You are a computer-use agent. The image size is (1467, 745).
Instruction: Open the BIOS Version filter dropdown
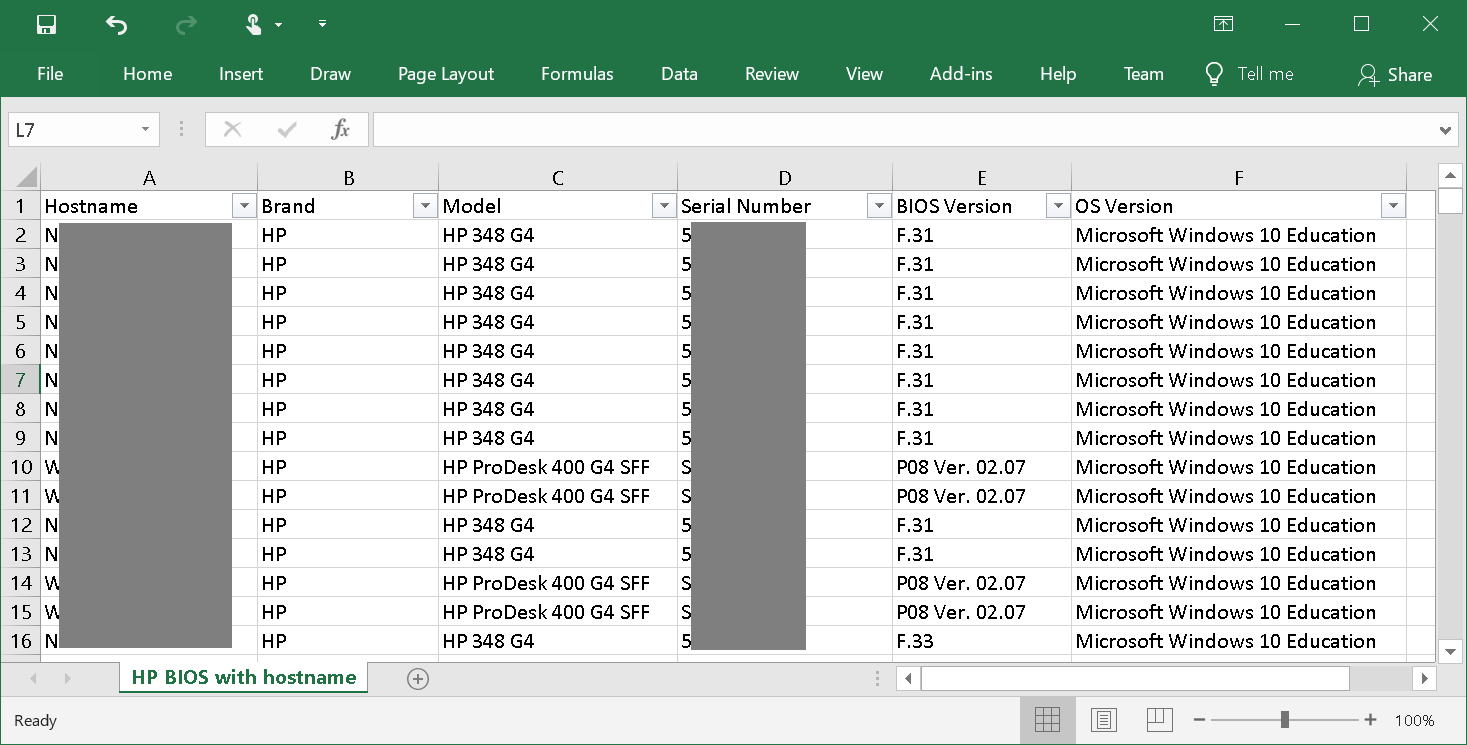coord(1058,206)
